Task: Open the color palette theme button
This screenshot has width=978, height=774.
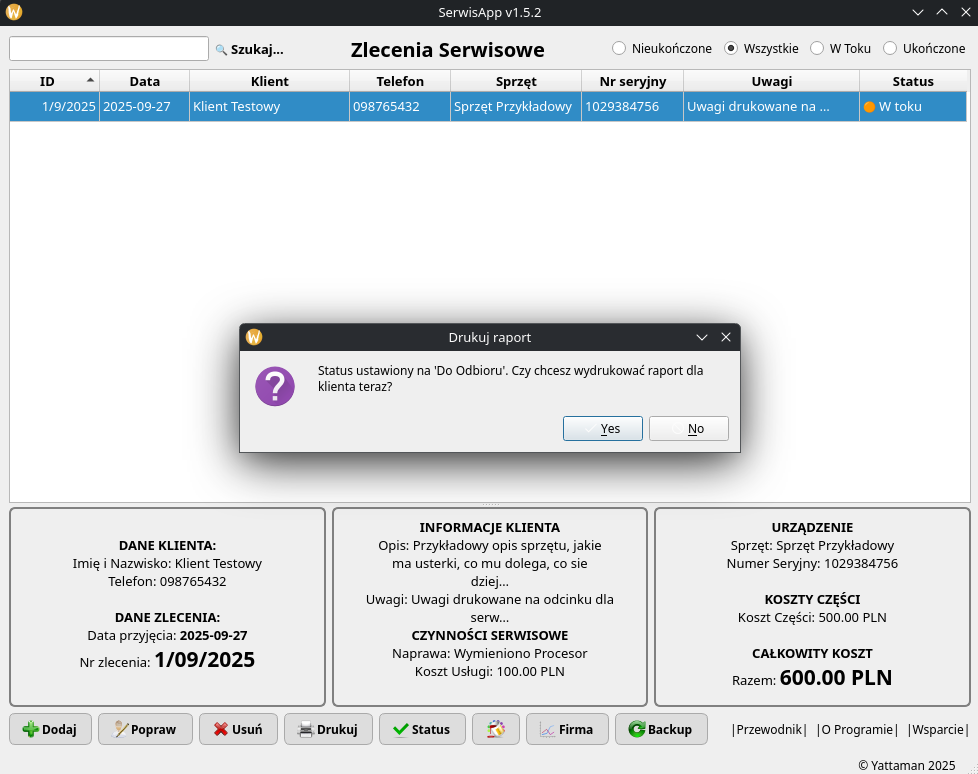Action: pos(496,729)
